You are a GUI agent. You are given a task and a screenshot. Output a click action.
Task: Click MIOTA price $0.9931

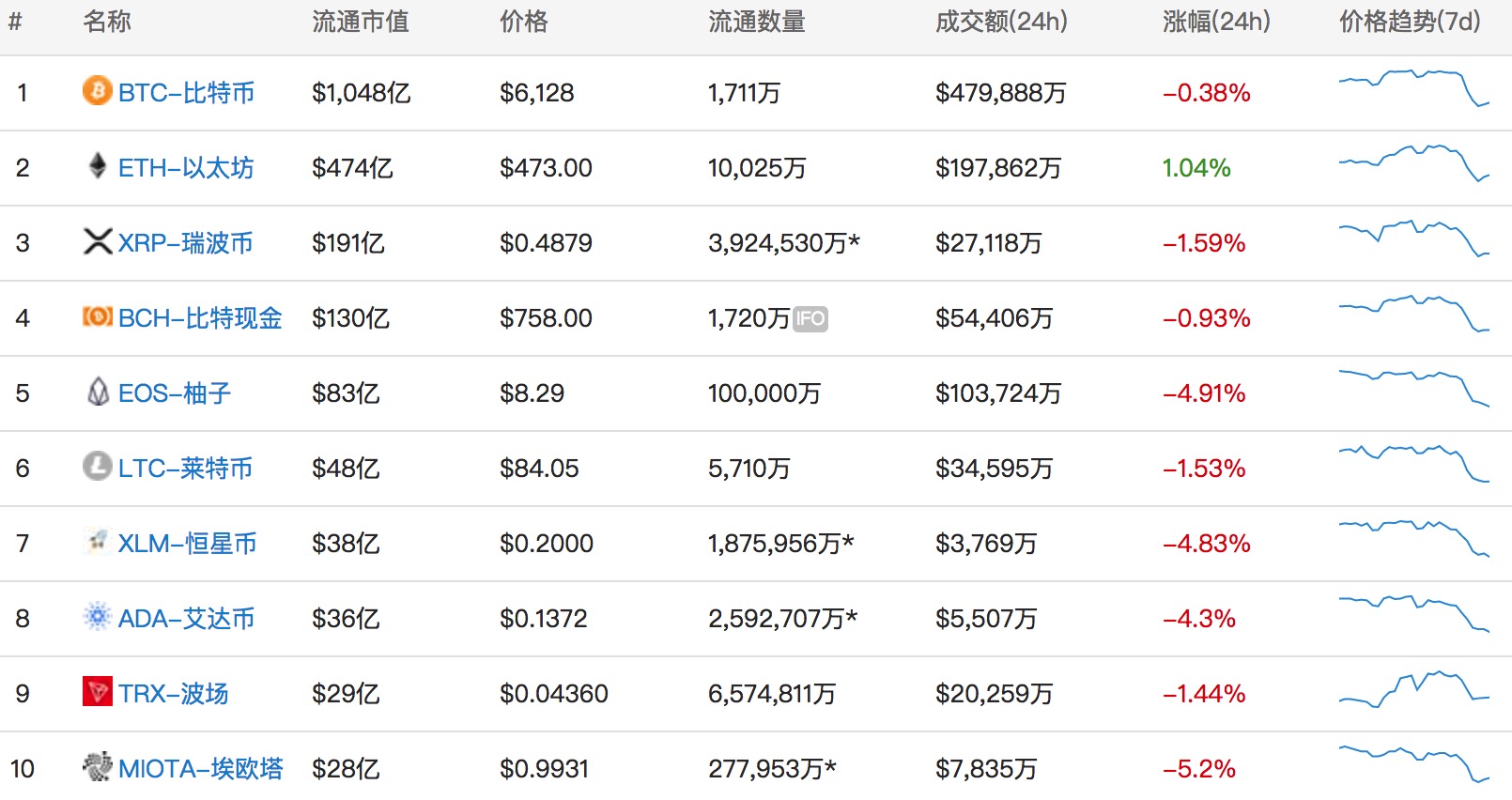click(545, 769)
